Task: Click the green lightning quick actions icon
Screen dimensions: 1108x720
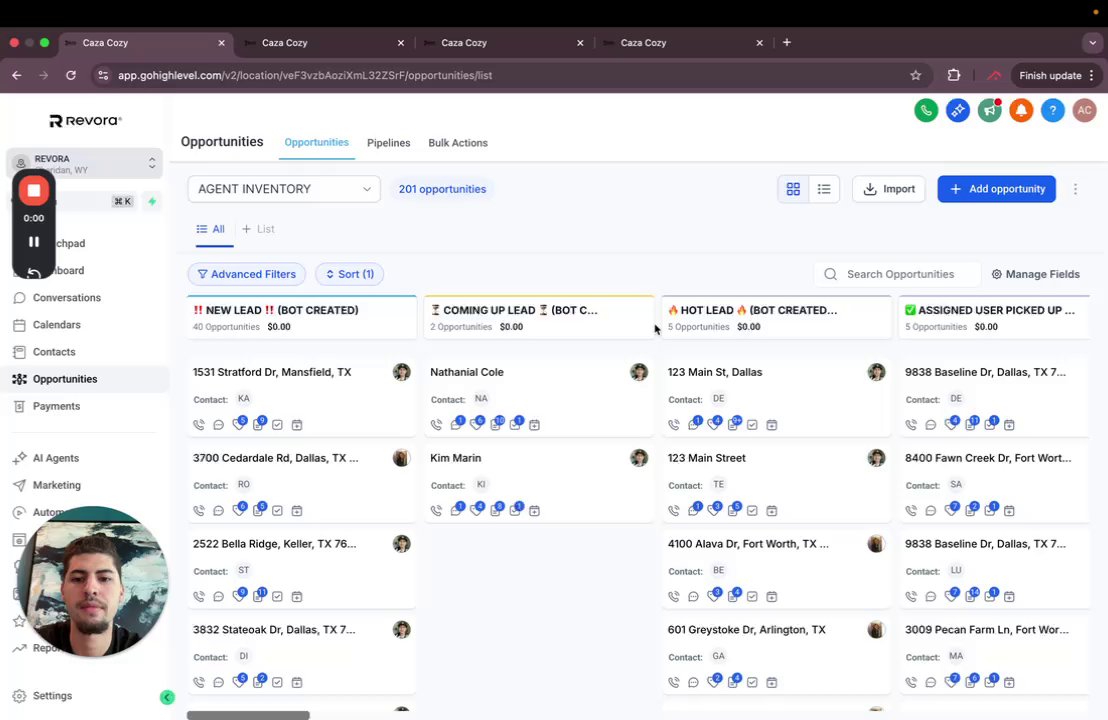Action: point(152,201)
